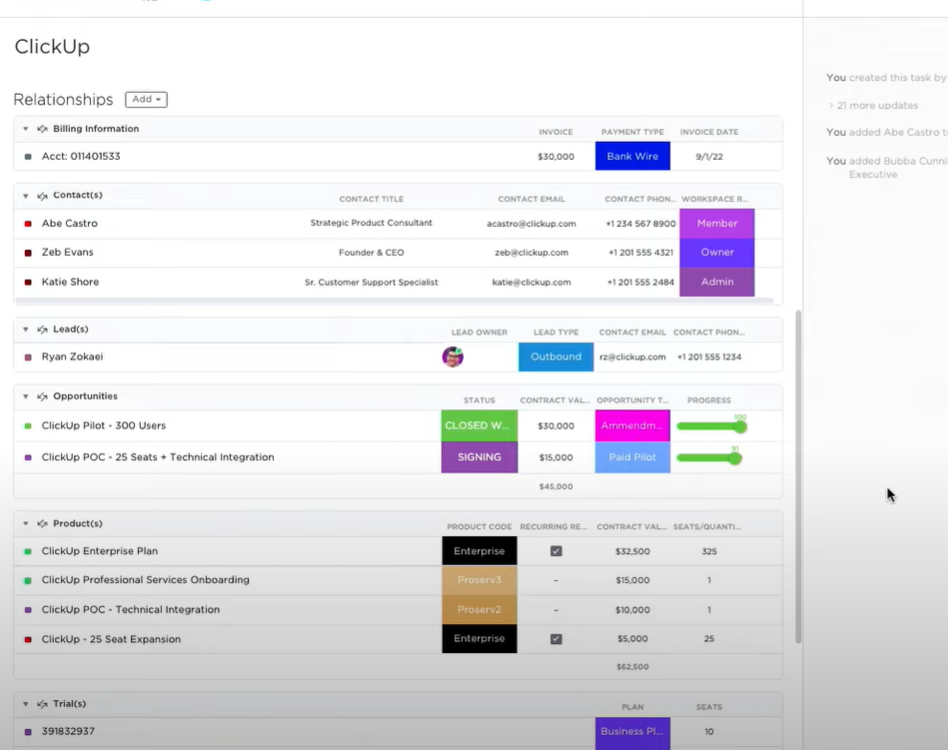
Task: Adjust progress slider for ClickUp POC - 25 Seats
Action: [709, 458]
